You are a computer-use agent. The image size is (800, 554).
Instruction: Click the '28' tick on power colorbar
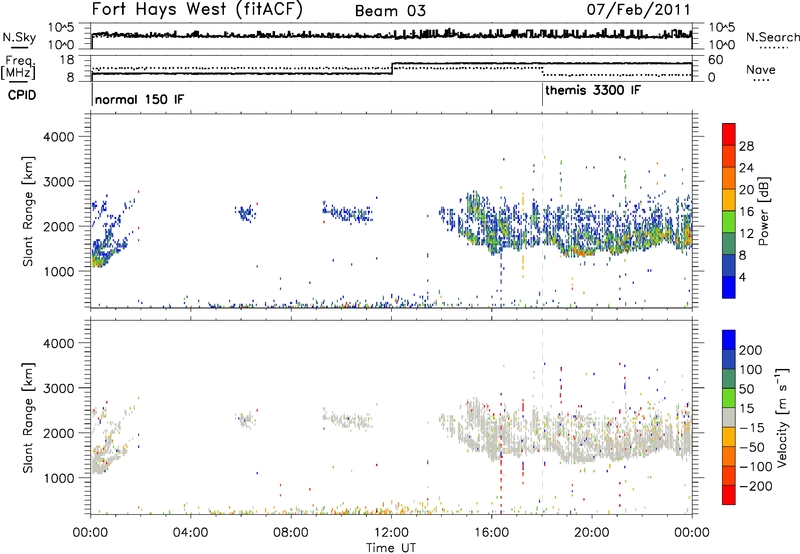[x=746, y=146]
